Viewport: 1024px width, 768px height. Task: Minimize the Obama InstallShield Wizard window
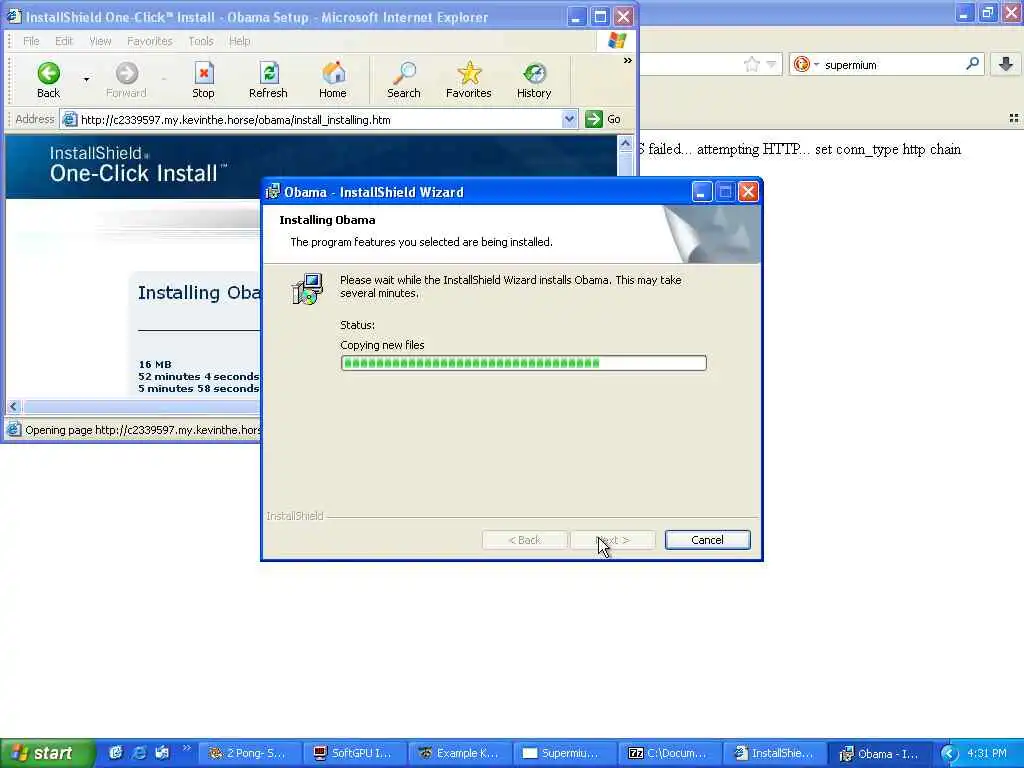pyautogui.click(x=701, y=192)
